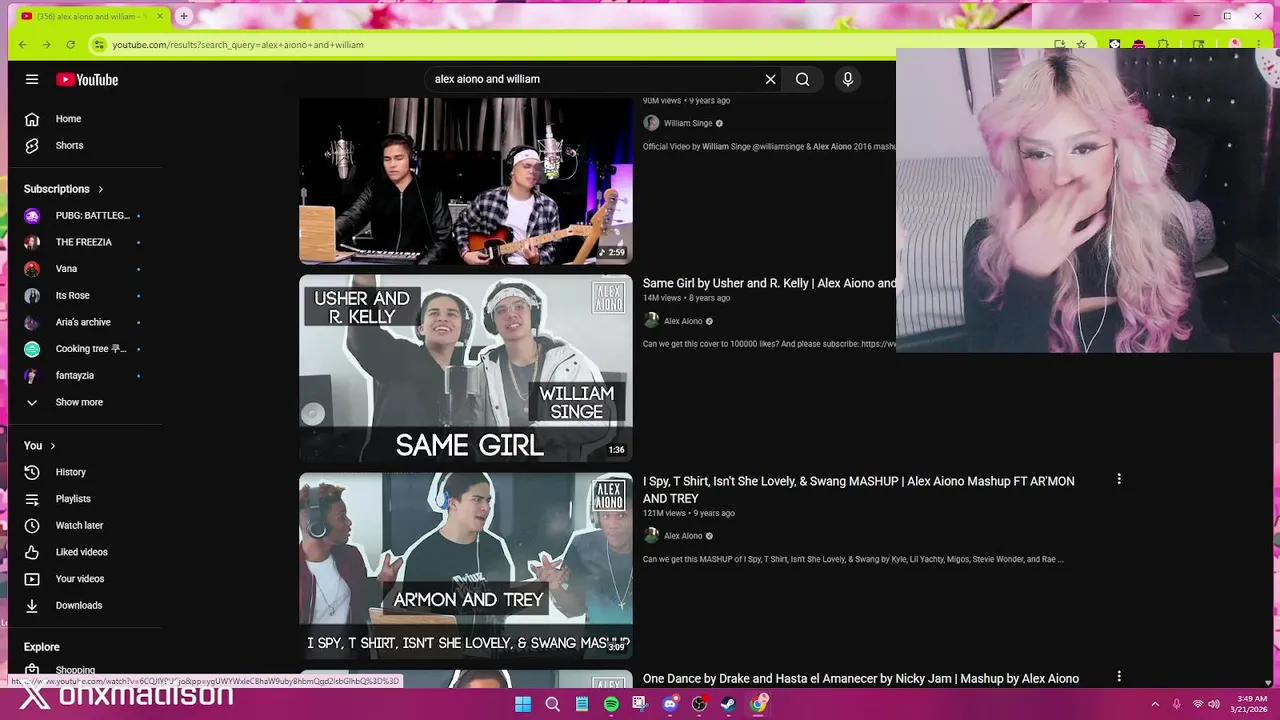Open the Same Girl by Usher video title

(x=769, y=284)
